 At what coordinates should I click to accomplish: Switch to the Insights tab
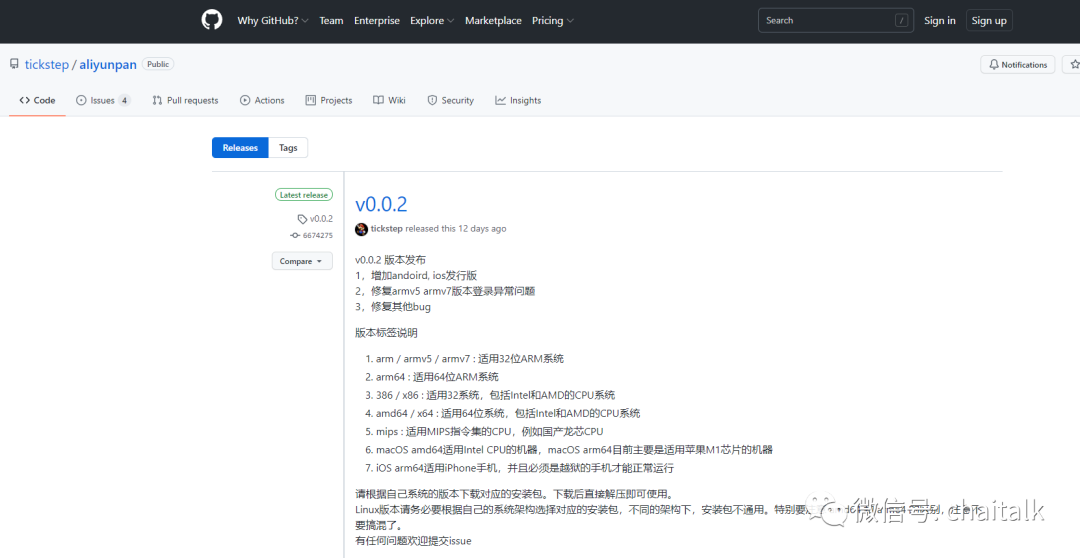[518, 101]
